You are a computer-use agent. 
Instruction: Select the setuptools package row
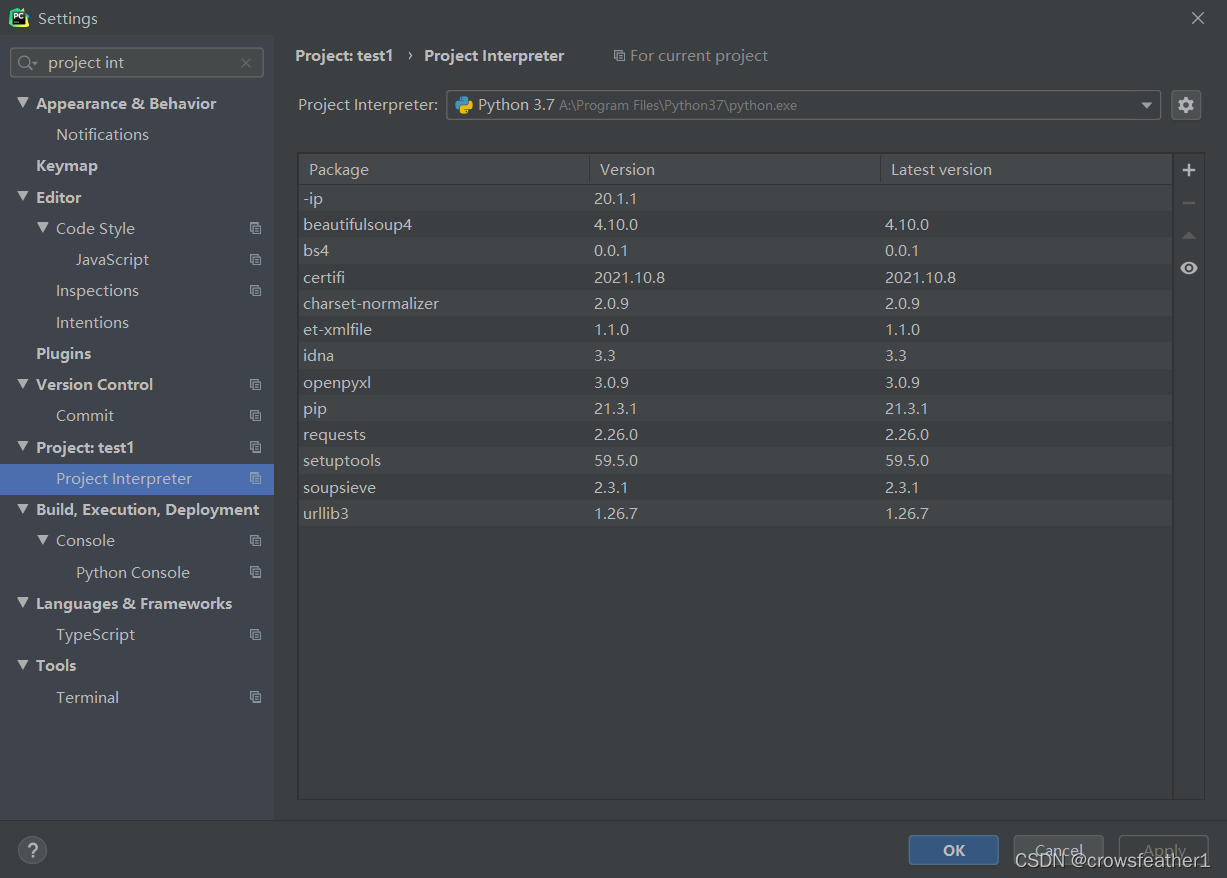(x=735, y=461)
